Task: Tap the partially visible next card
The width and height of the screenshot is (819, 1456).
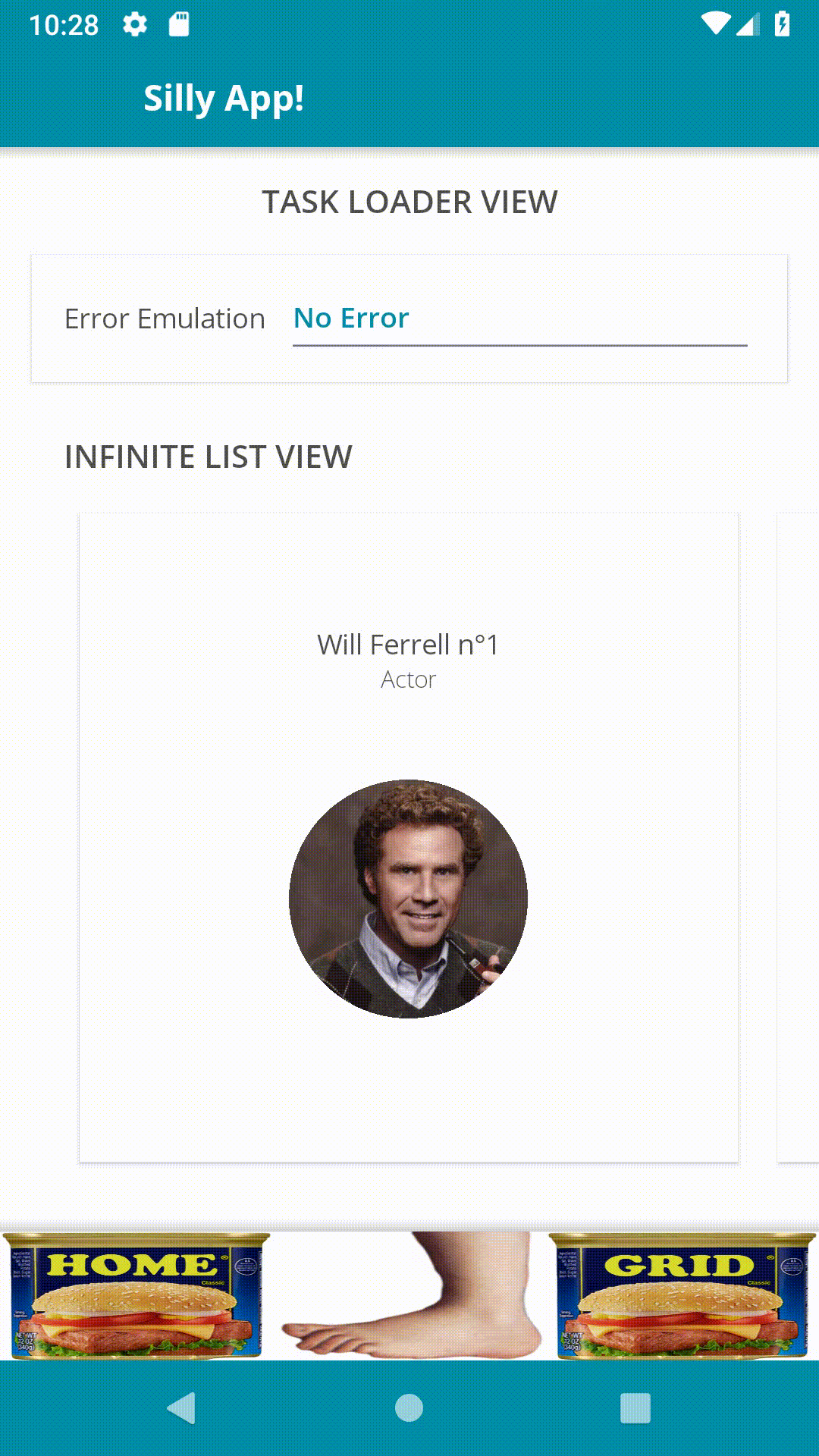Action: 798,837
